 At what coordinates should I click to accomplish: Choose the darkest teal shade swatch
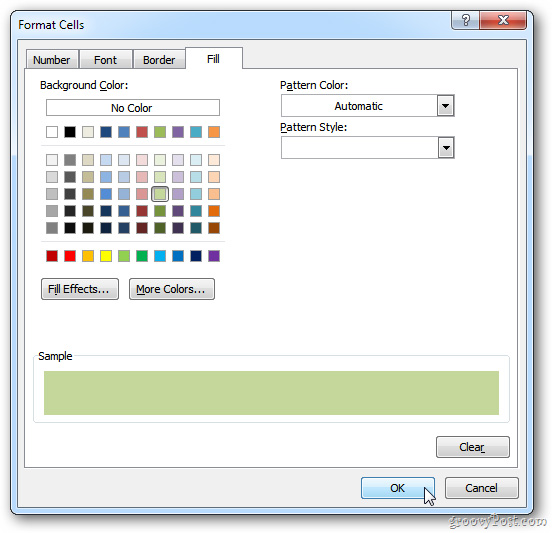point(196,228)
